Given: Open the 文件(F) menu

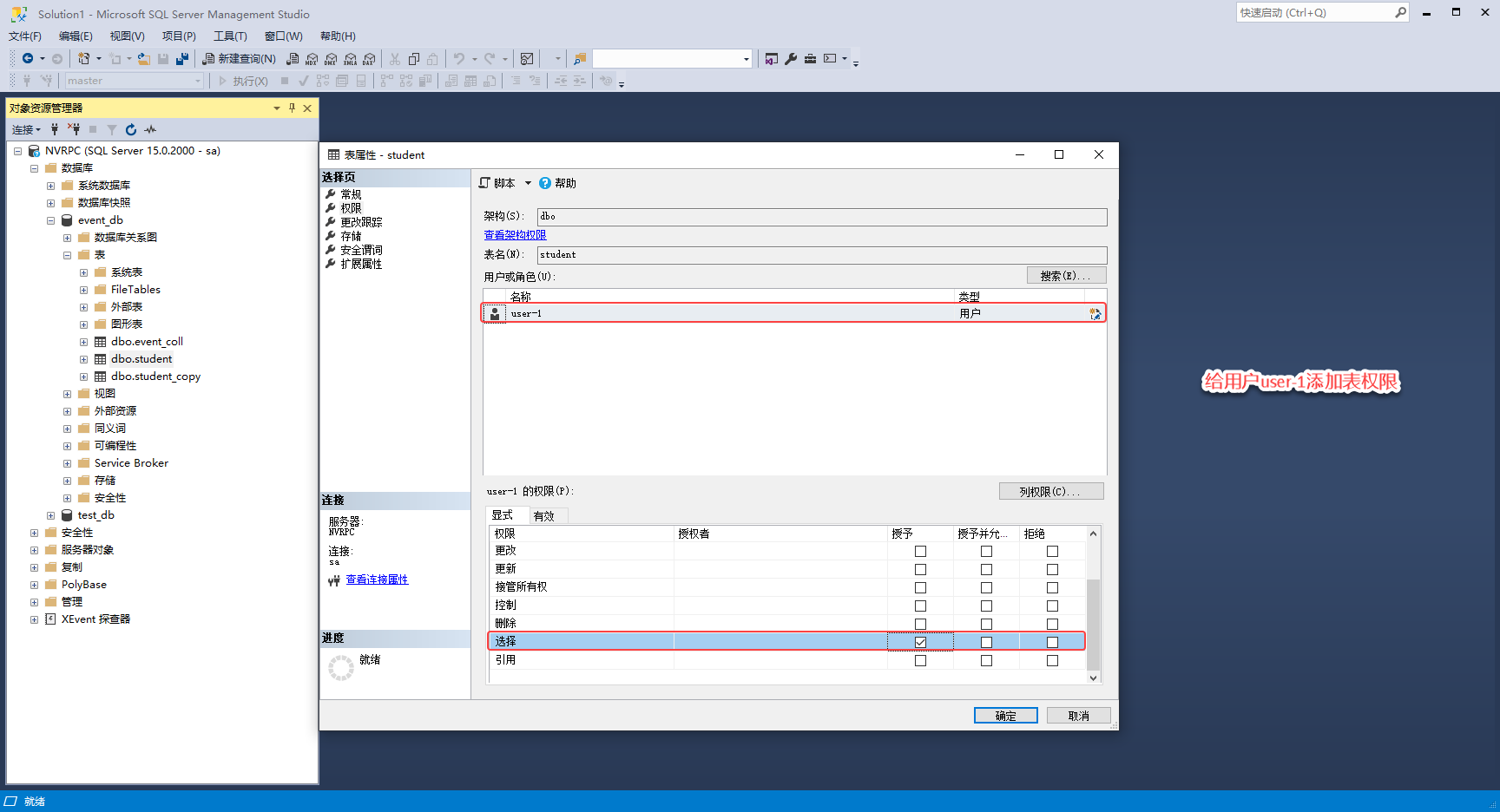Looking at the screenshot, I should (25, 36).
